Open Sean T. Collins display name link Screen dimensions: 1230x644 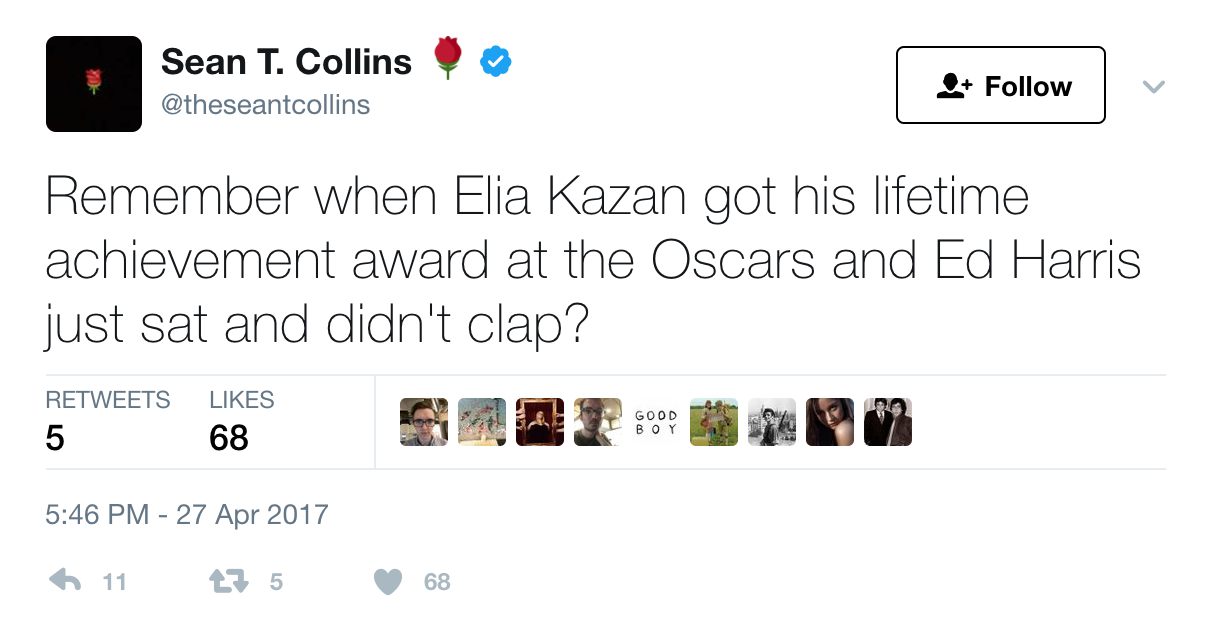pos(286,62)
